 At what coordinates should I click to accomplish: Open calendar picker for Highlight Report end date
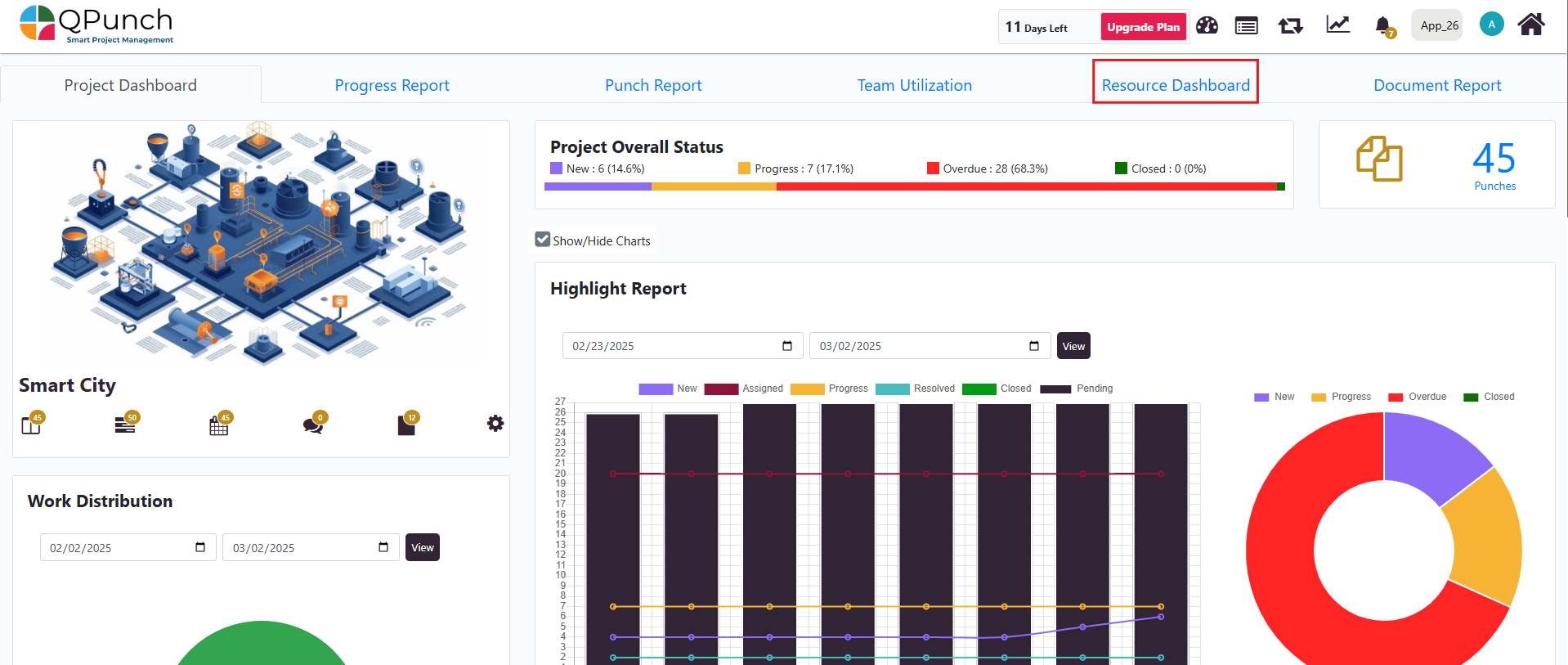(1034, 346)
